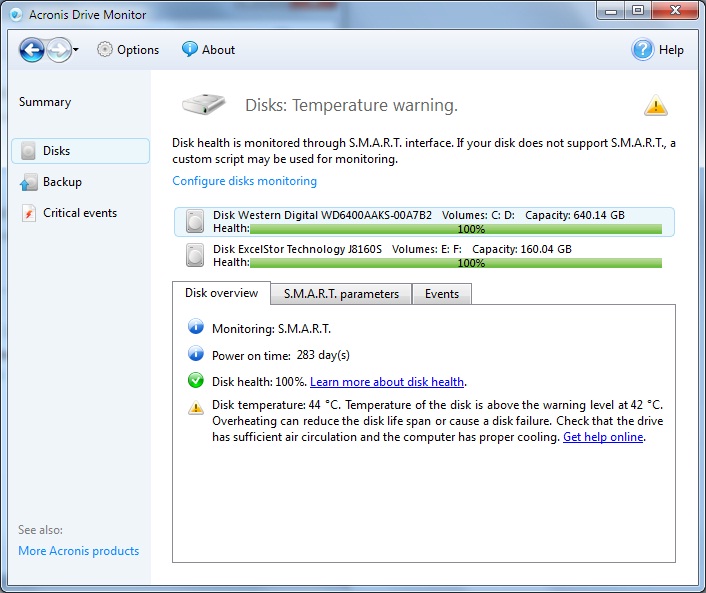Image resolution: width=706 pixels, height=593 pixels.
Task: Click Western Digital health bar at 100%
Action: click(x=456, y=229)
